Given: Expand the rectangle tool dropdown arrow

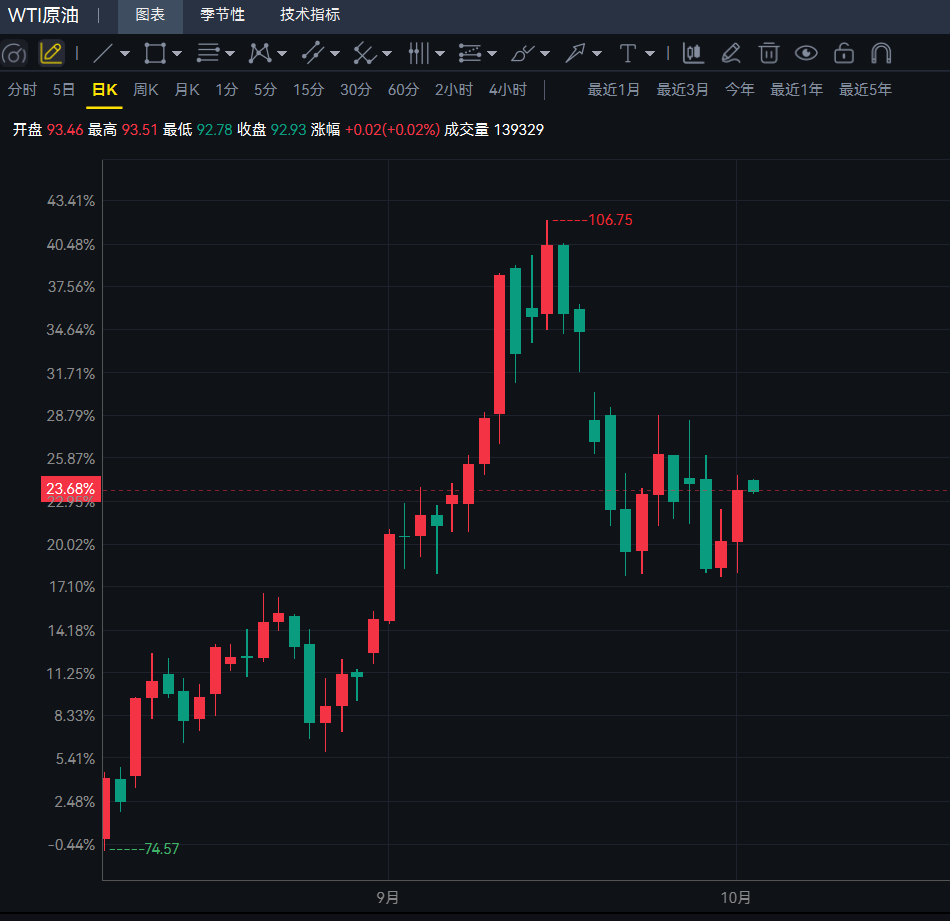Looking at the screenshot, I should click(x=177, y=54).
